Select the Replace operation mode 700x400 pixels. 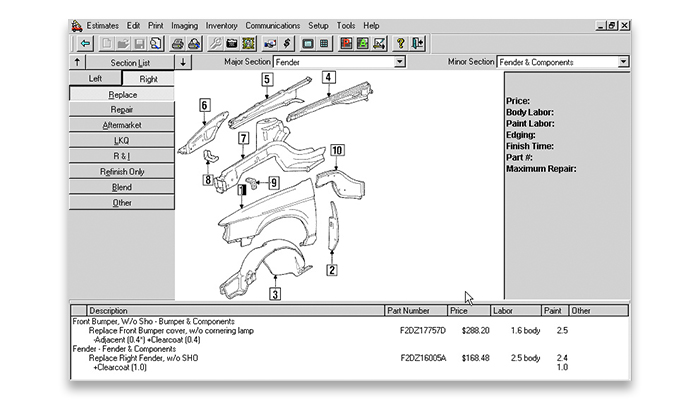click(x=122, y=94)
